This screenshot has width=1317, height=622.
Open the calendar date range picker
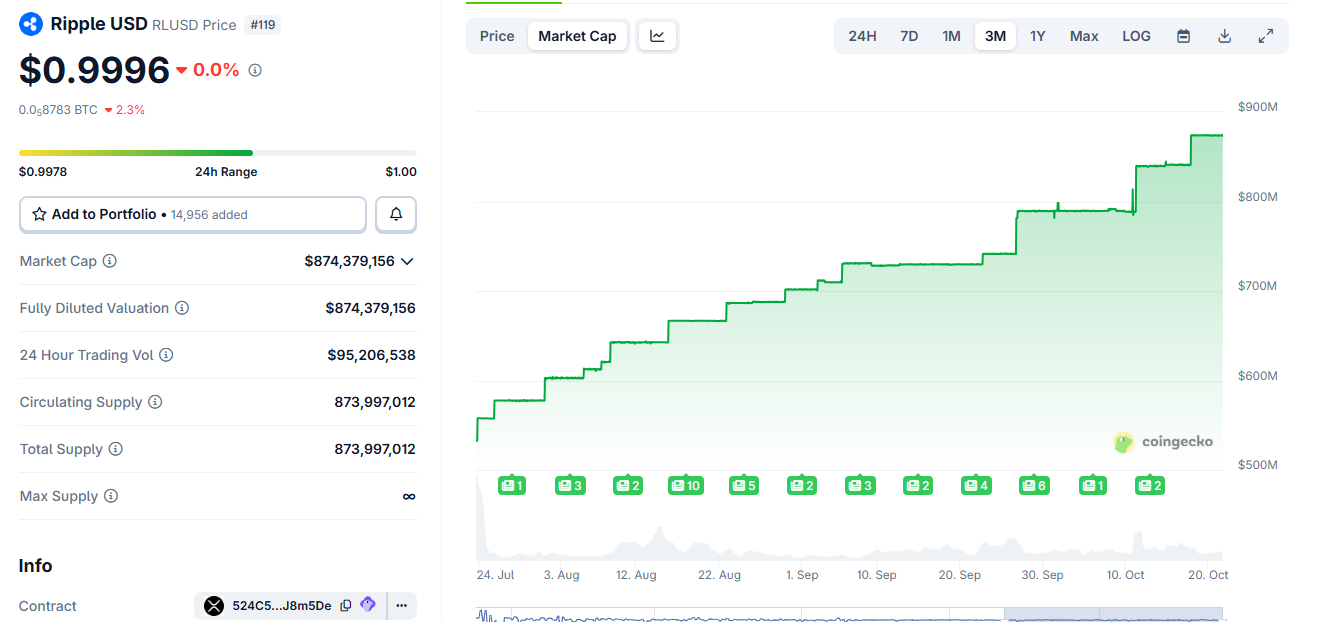point(1183,36)
